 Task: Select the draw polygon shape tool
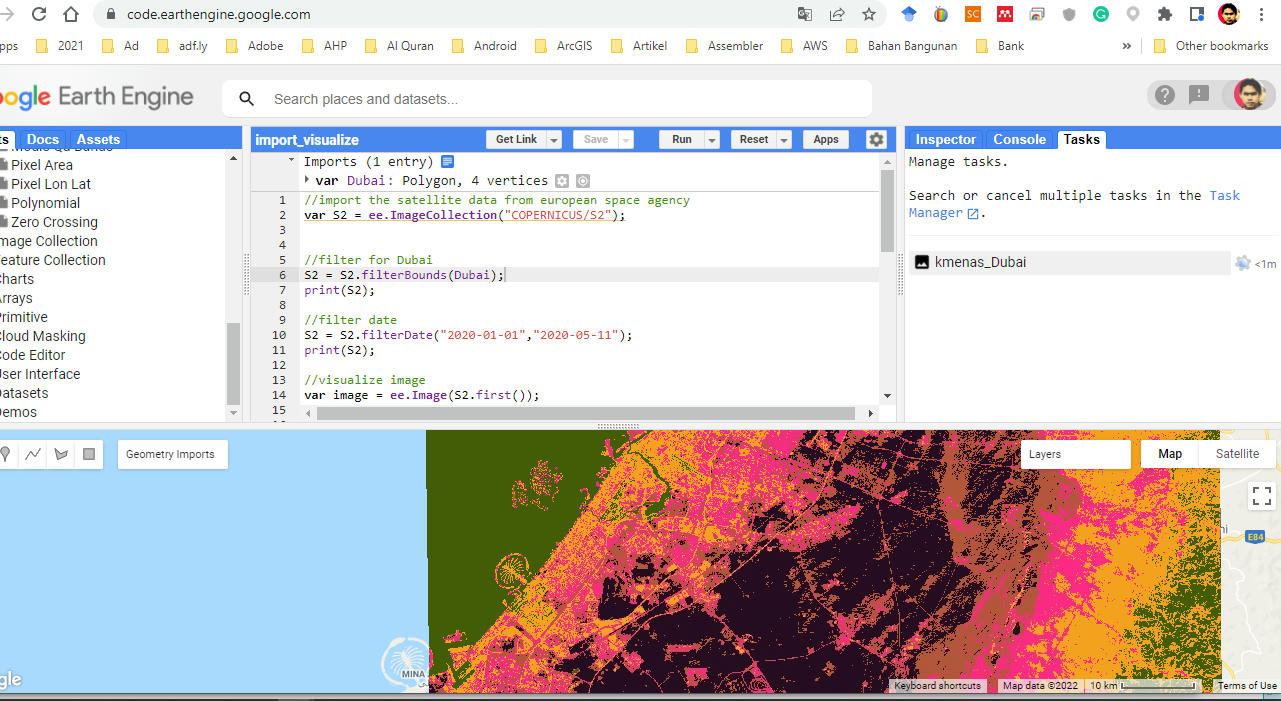[x=61, y=454]
